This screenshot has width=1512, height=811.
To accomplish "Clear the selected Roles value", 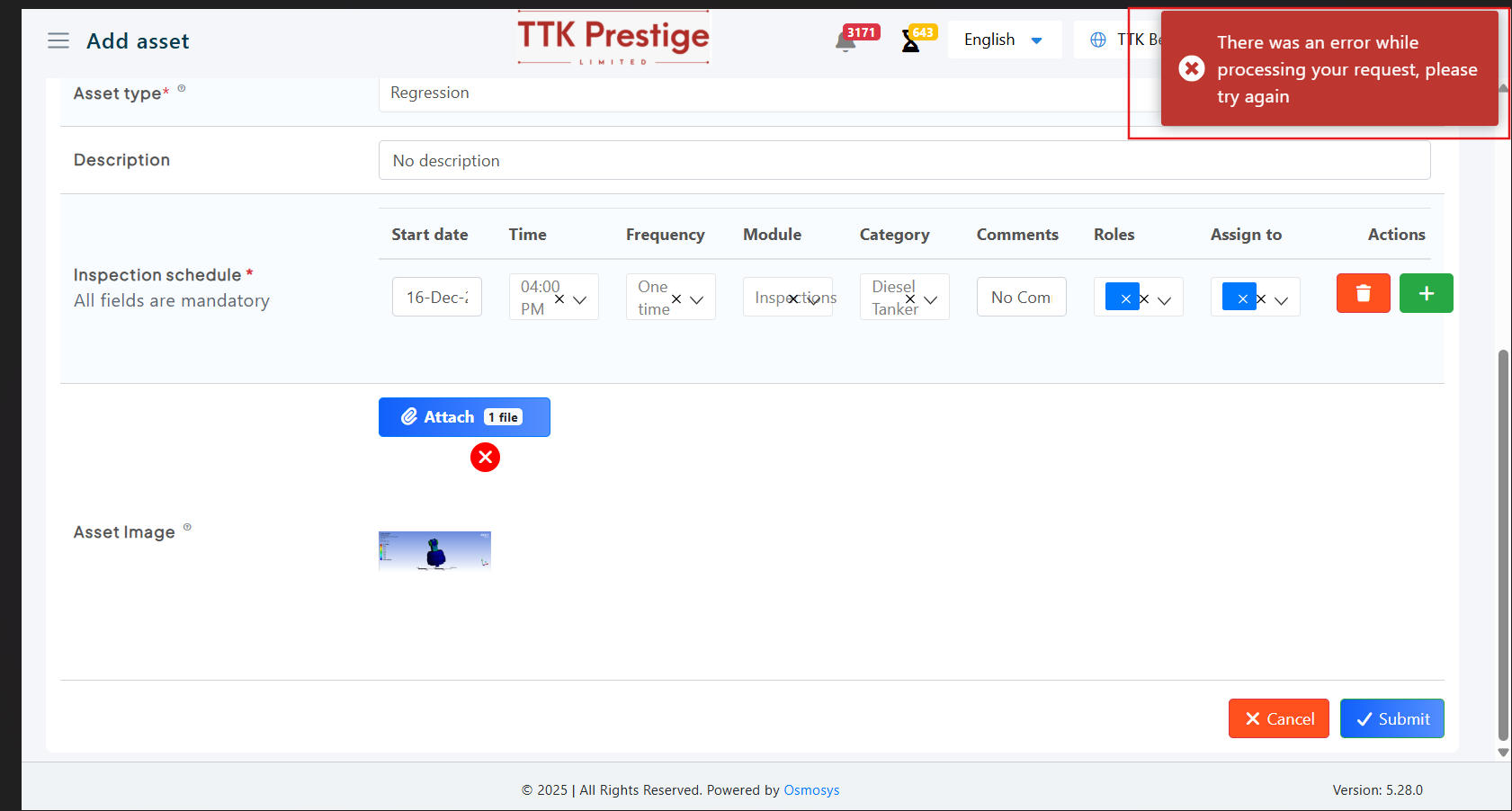I will (1144, 299).
